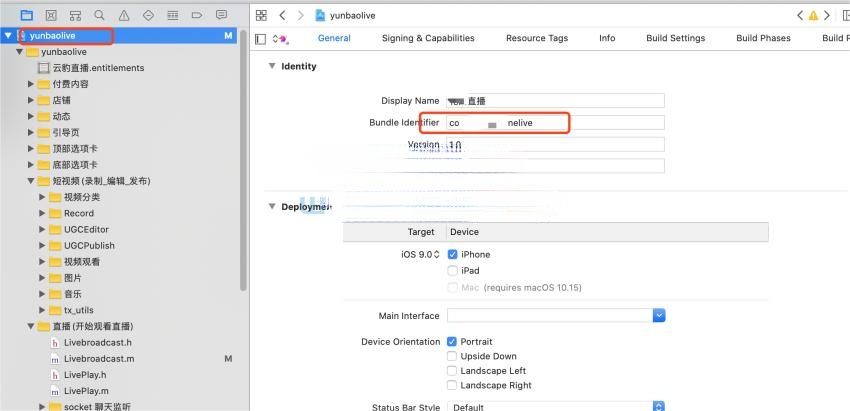
Task: Expand the 付费内容 folder
Action: 31,84
